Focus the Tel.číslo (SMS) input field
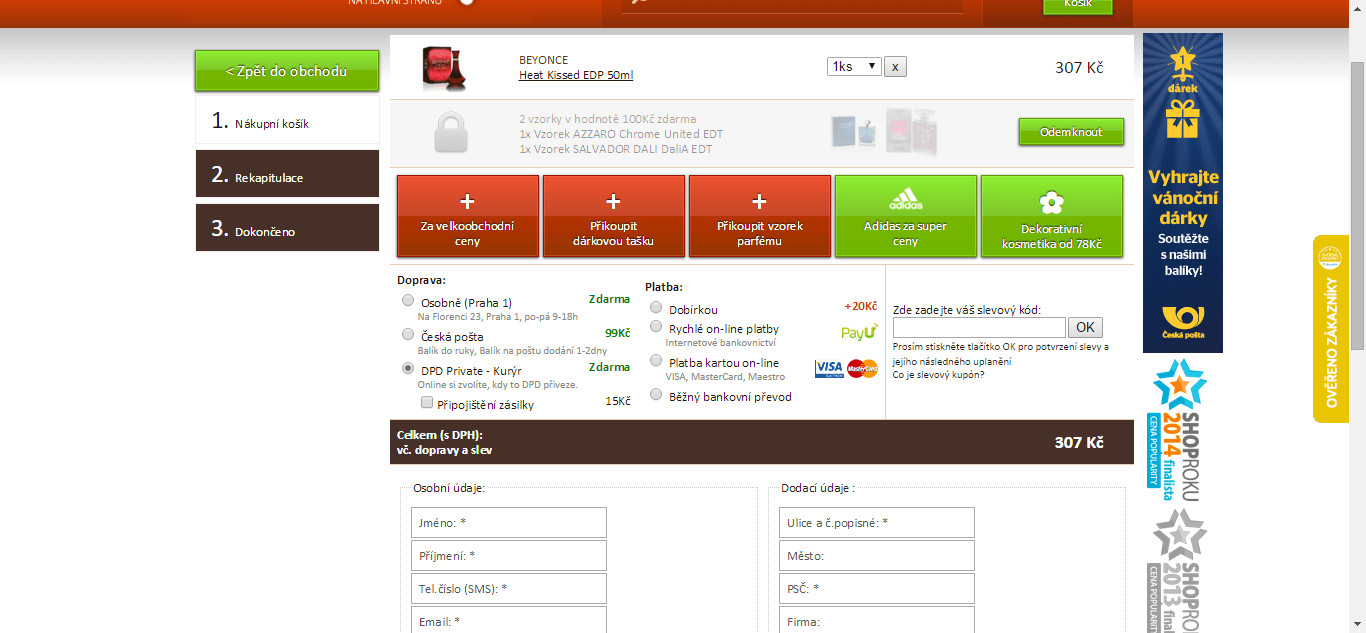1366x633 pixels. click(x=509, y=589)
